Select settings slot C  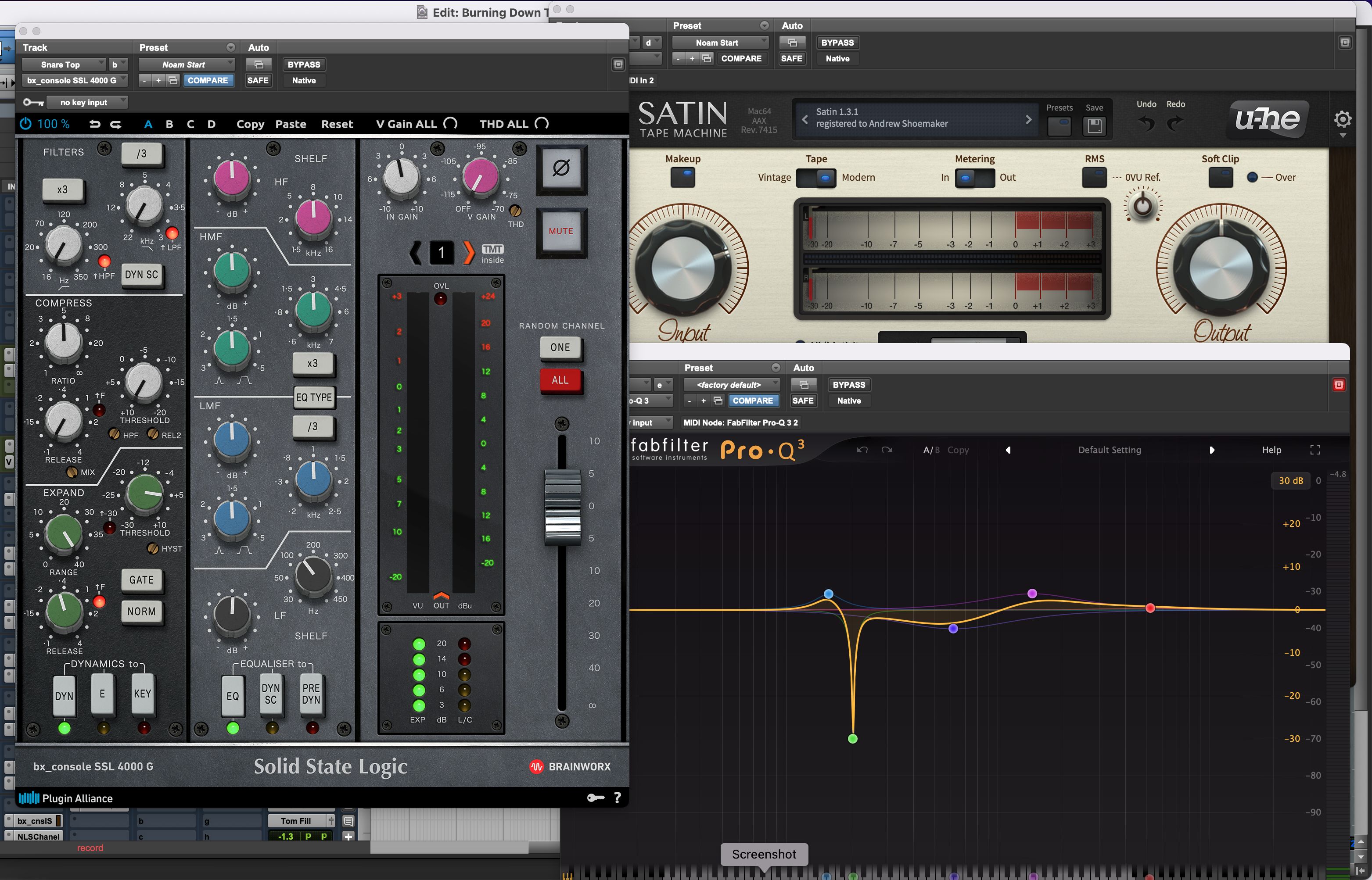click(x=190, y=124)
